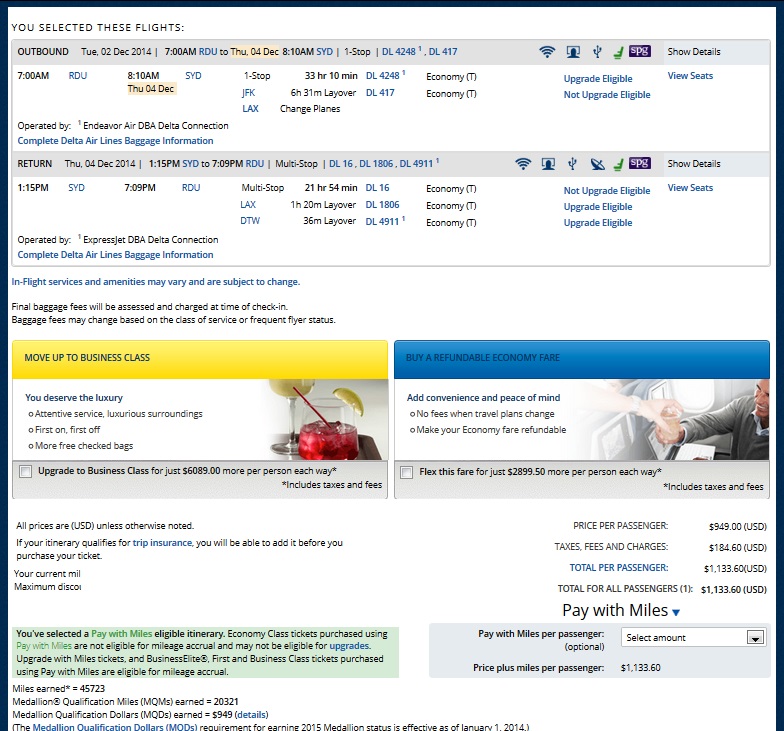Open View Seats for the return flight
The height and width of the screenshot is (731, 784).
coord(690,188)
